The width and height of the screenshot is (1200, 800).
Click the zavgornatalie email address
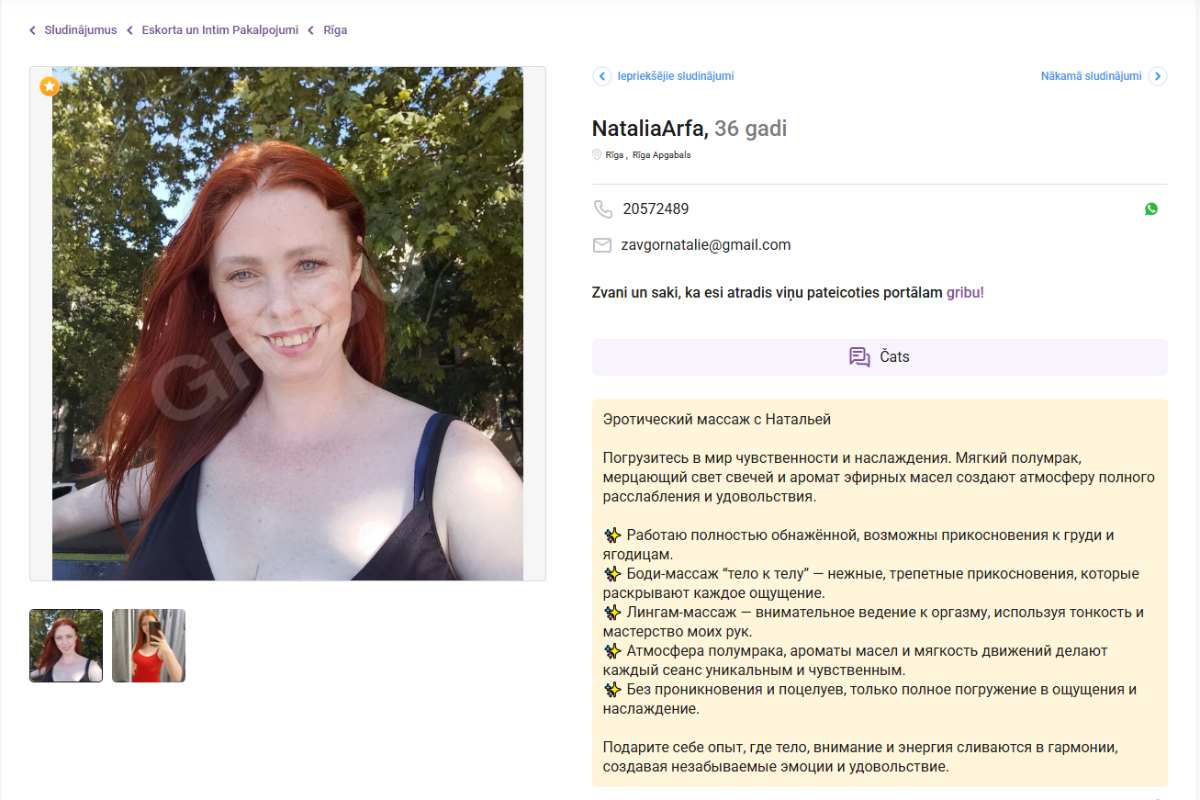(x=706, y=245)
